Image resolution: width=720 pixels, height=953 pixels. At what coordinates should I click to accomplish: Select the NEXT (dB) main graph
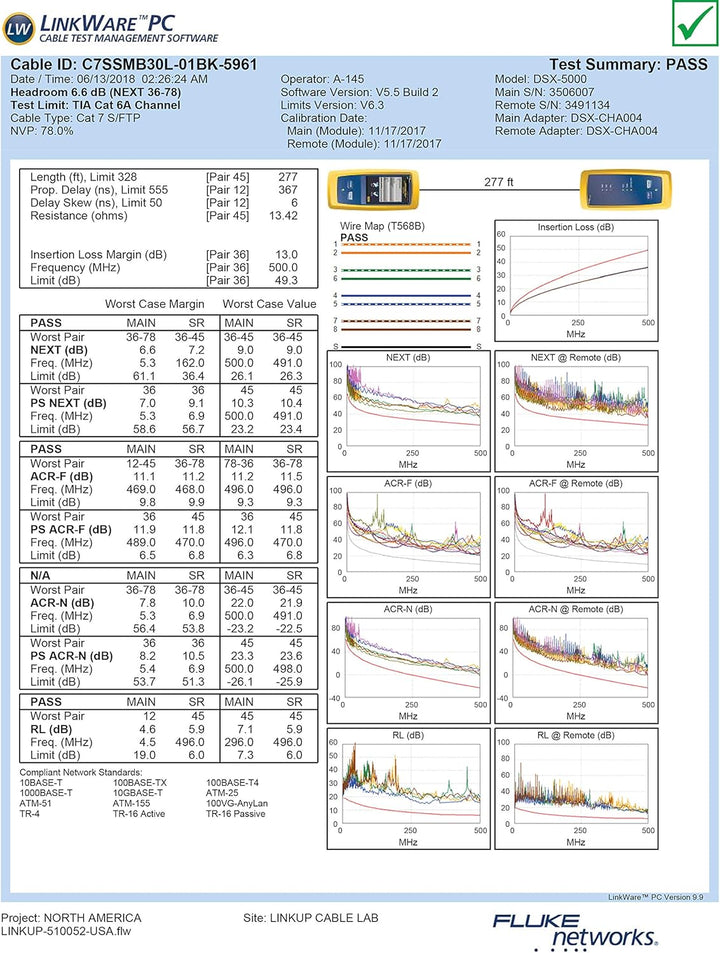(408, 410)
